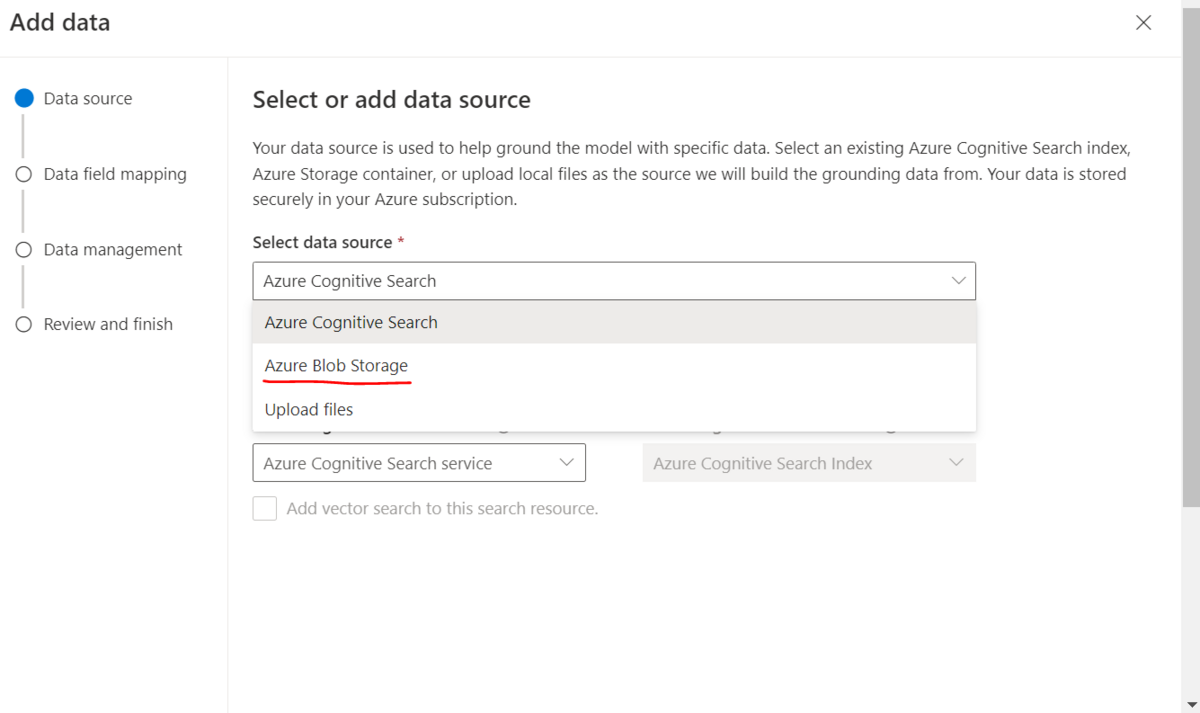The width and height of the screenshot is (1200, 713).
Task: Click the 'Select or add data source' heading
Action: [392, 100]
